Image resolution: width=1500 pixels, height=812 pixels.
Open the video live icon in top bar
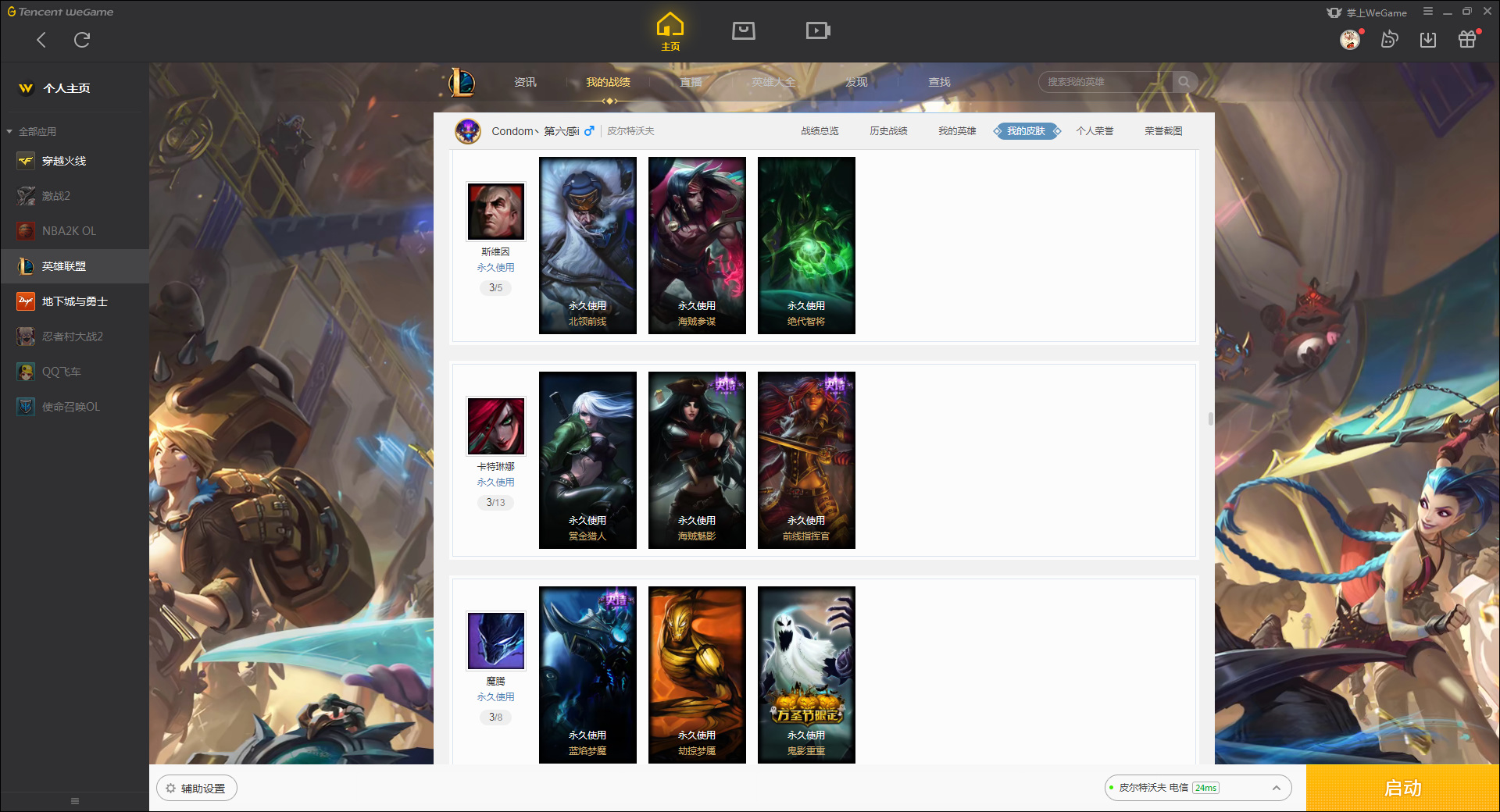click(818, 30)
